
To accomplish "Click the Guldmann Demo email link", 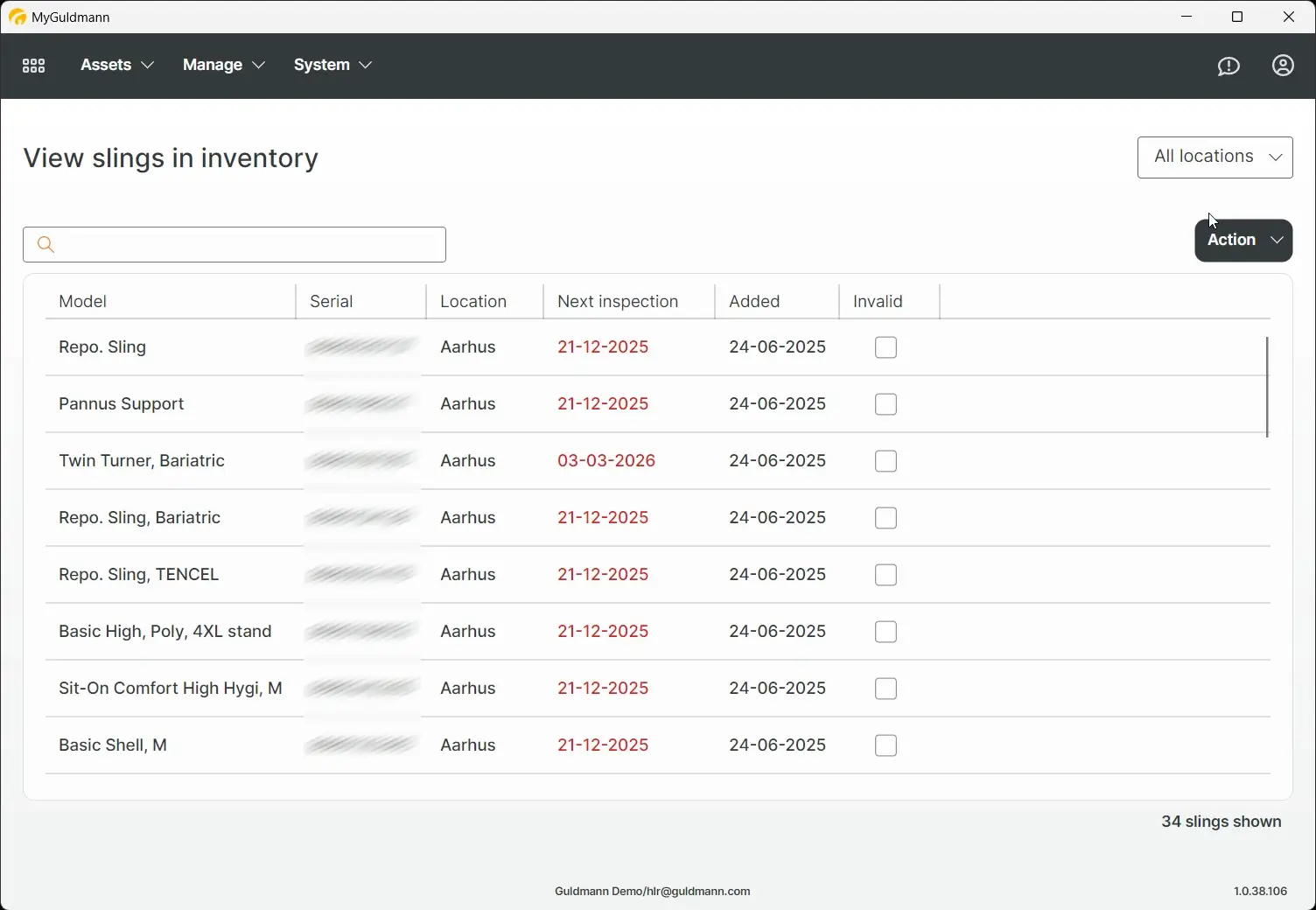I will coord(652,892).
